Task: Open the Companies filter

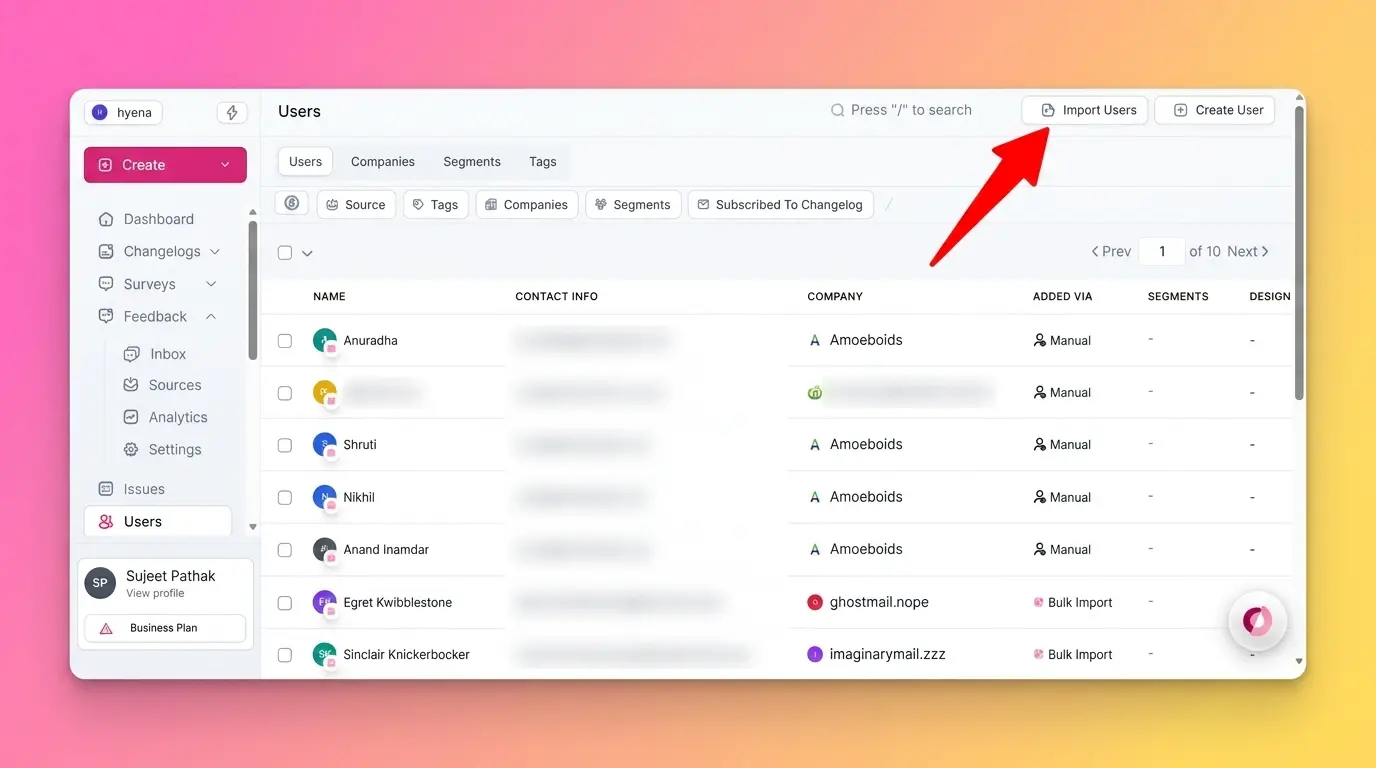Action: (527, 204)
